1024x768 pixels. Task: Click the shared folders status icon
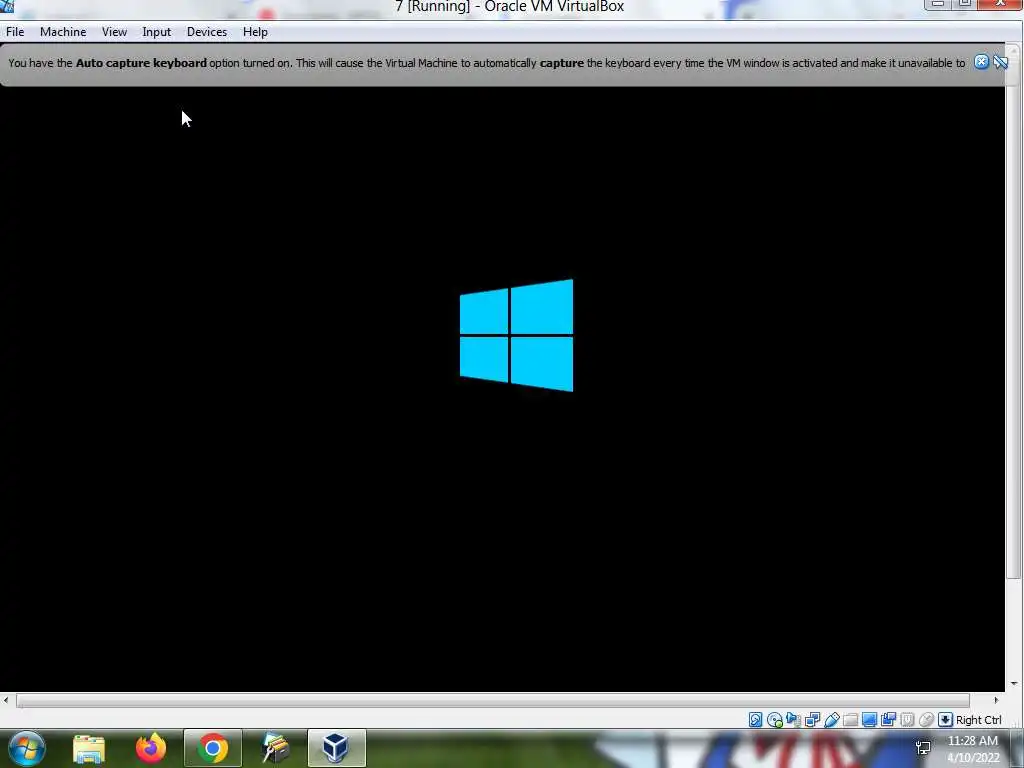pos(850,720)
